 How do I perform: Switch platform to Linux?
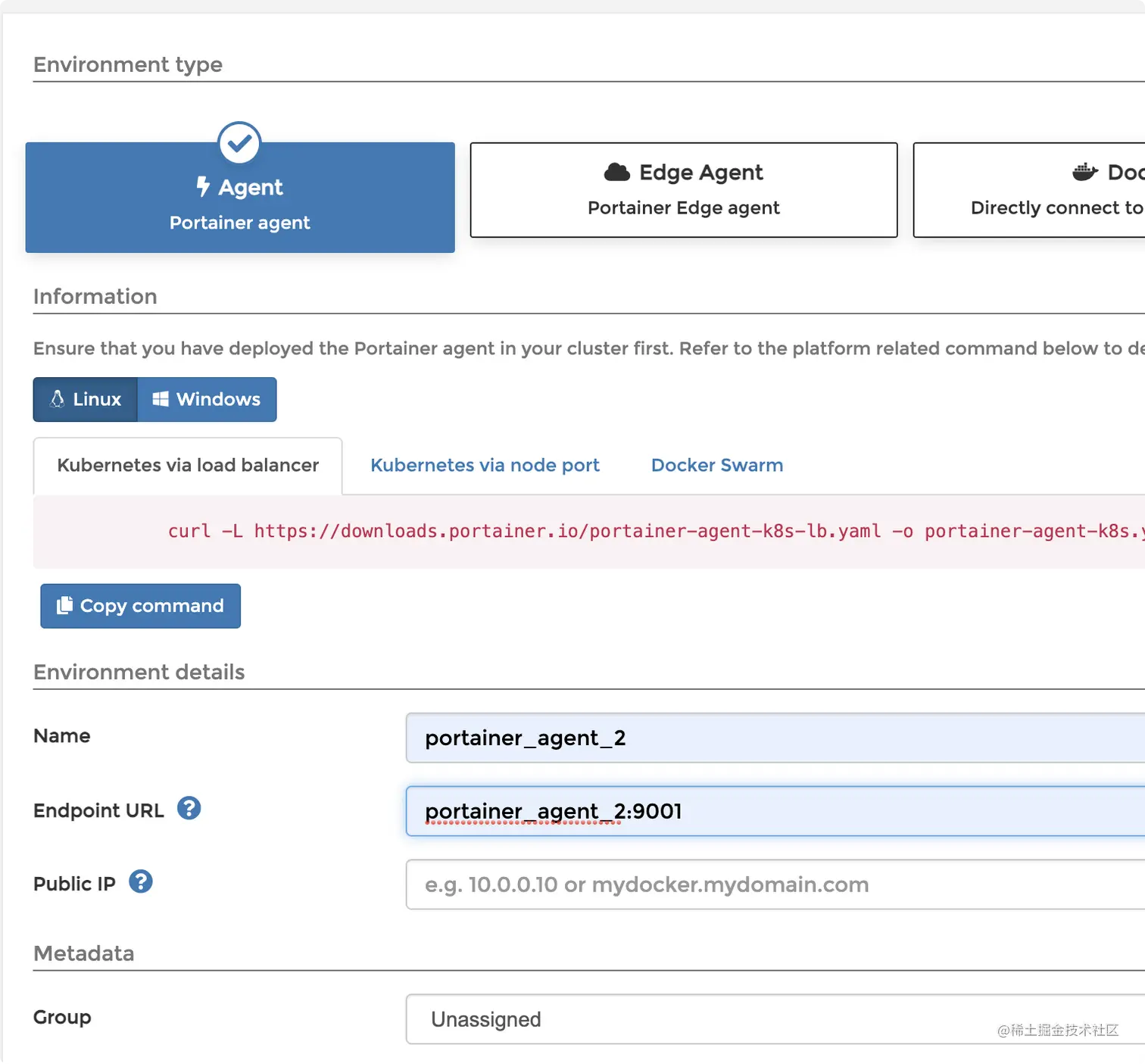coord(86,399)
